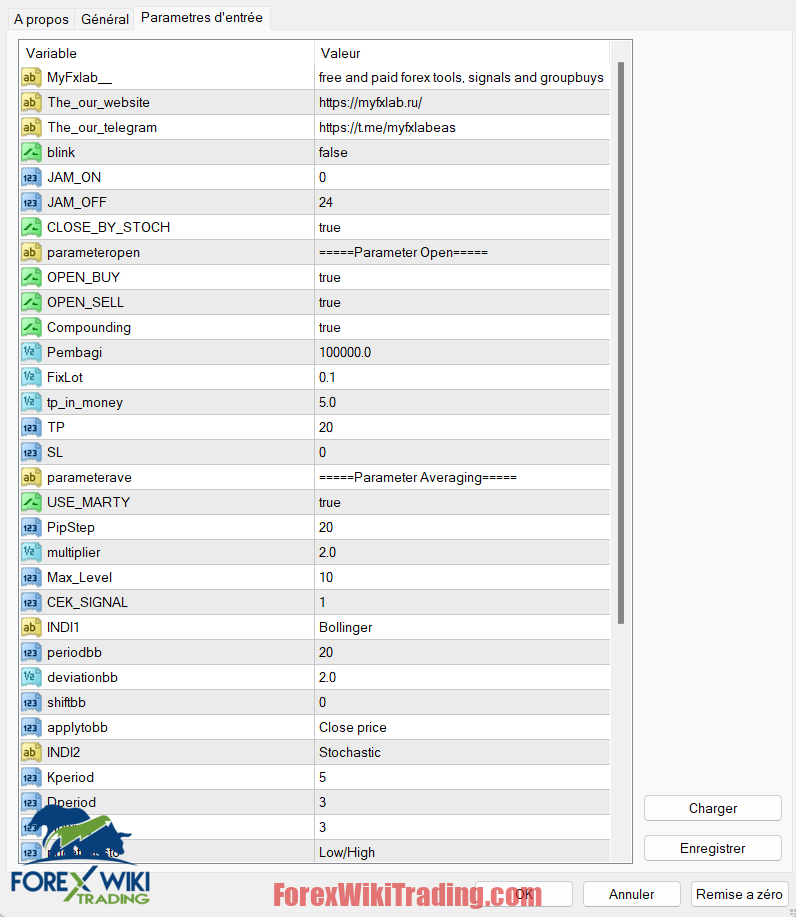Open the Low/High price field dropdown
796x917 pixels.
tap(460, 852)
